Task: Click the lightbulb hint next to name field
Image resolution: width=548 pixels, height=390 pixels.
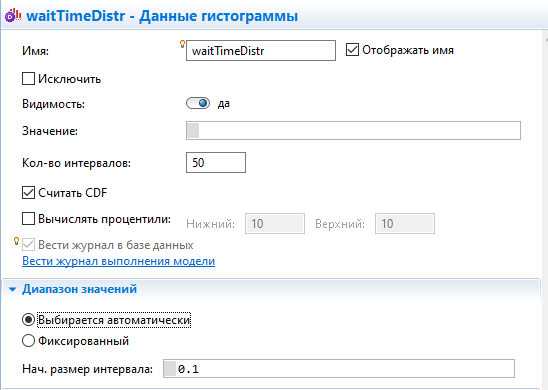Action: point(182,44)
